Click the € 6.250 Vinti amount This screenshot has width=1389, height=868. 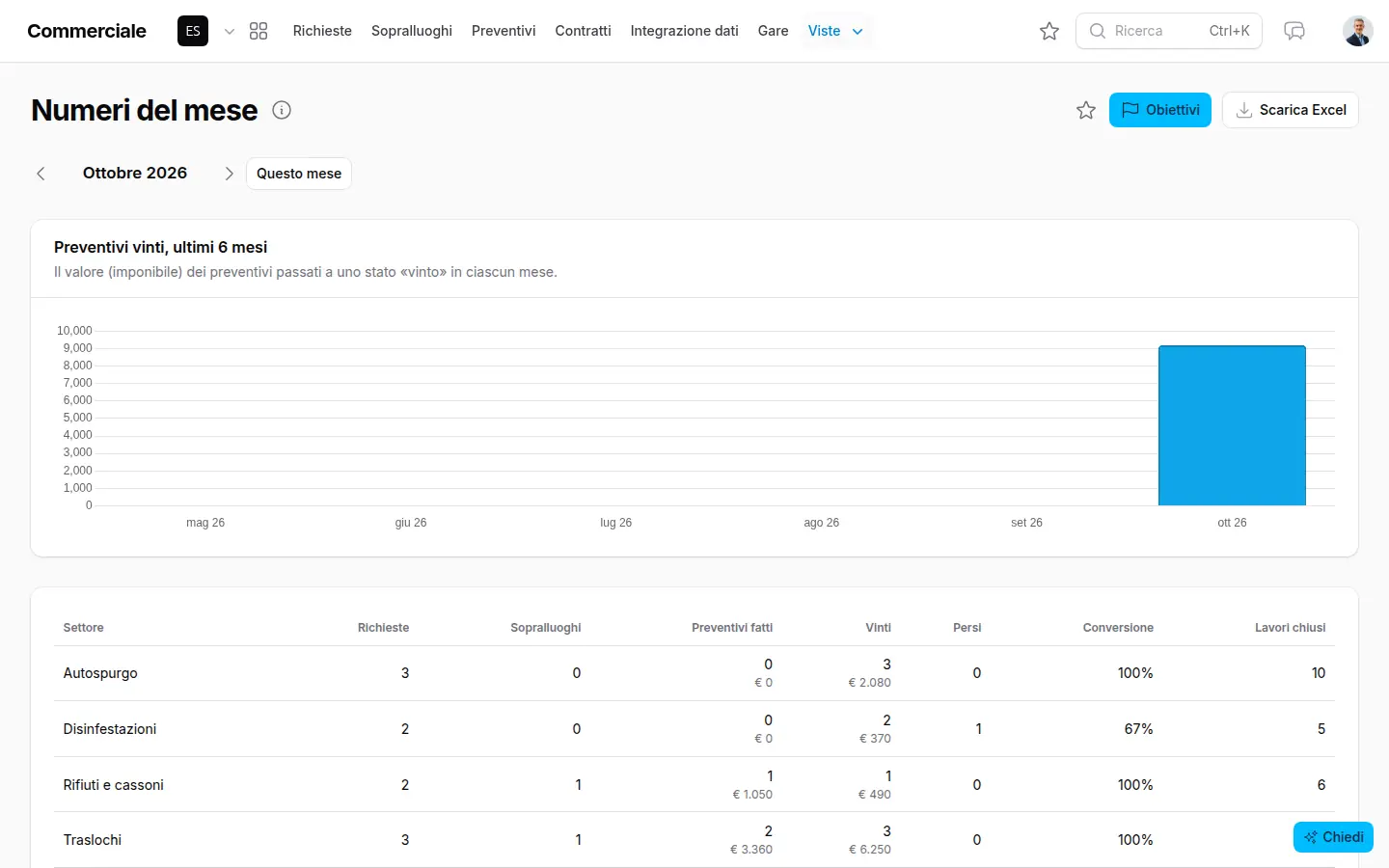(x=870, y=850)
